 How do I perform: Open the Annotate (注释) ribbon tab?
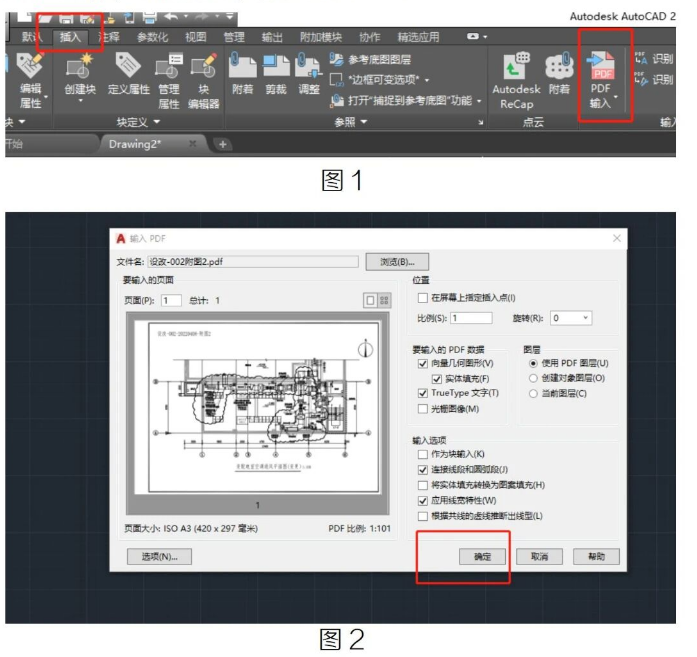tap(108, 37)
